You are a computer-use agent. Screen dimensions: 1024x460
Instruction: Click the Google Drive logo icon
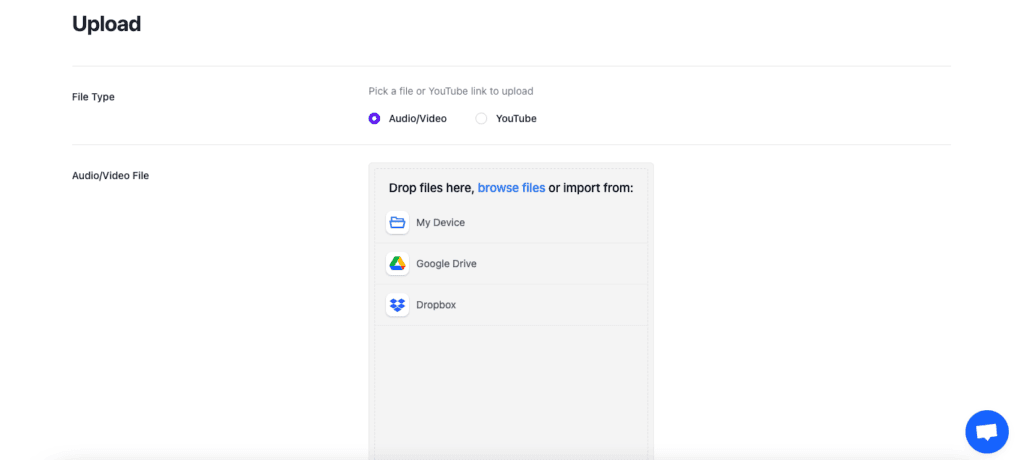pos(397,264)
